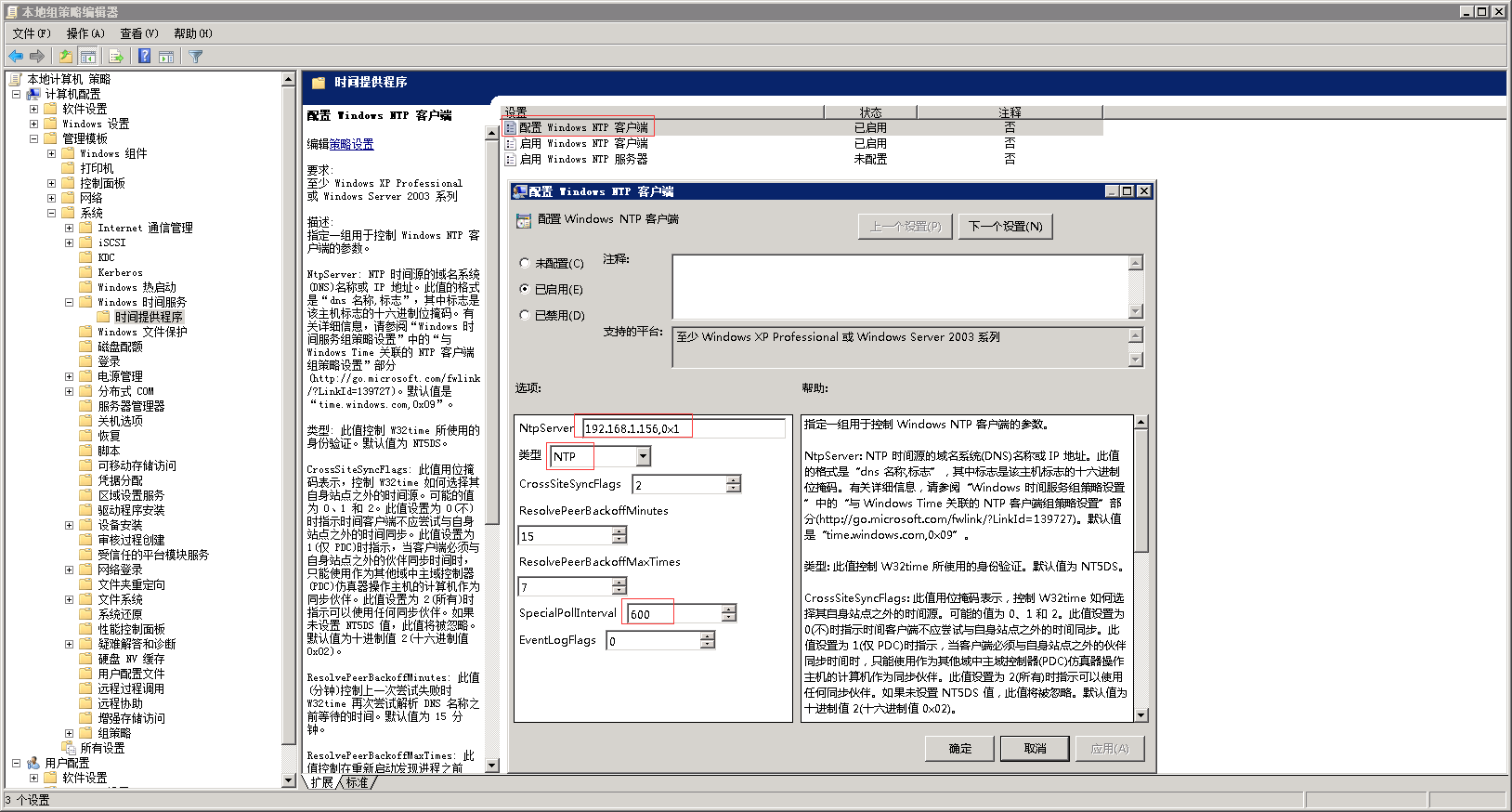The height and width of the screenshot is (812, 1512).
Task: Click the folder icon next to 远程协助
Action: 86,703
